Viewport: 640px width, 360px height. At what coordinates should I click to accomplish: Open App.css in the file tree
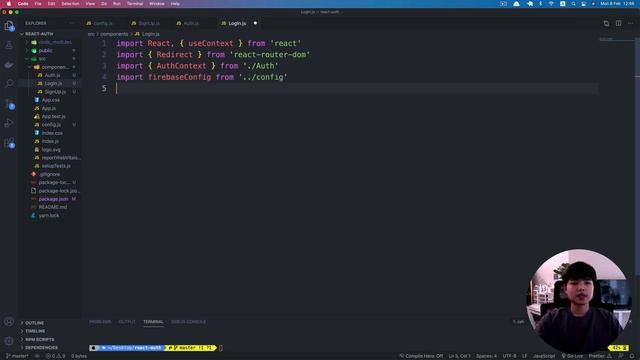point(51,100)
